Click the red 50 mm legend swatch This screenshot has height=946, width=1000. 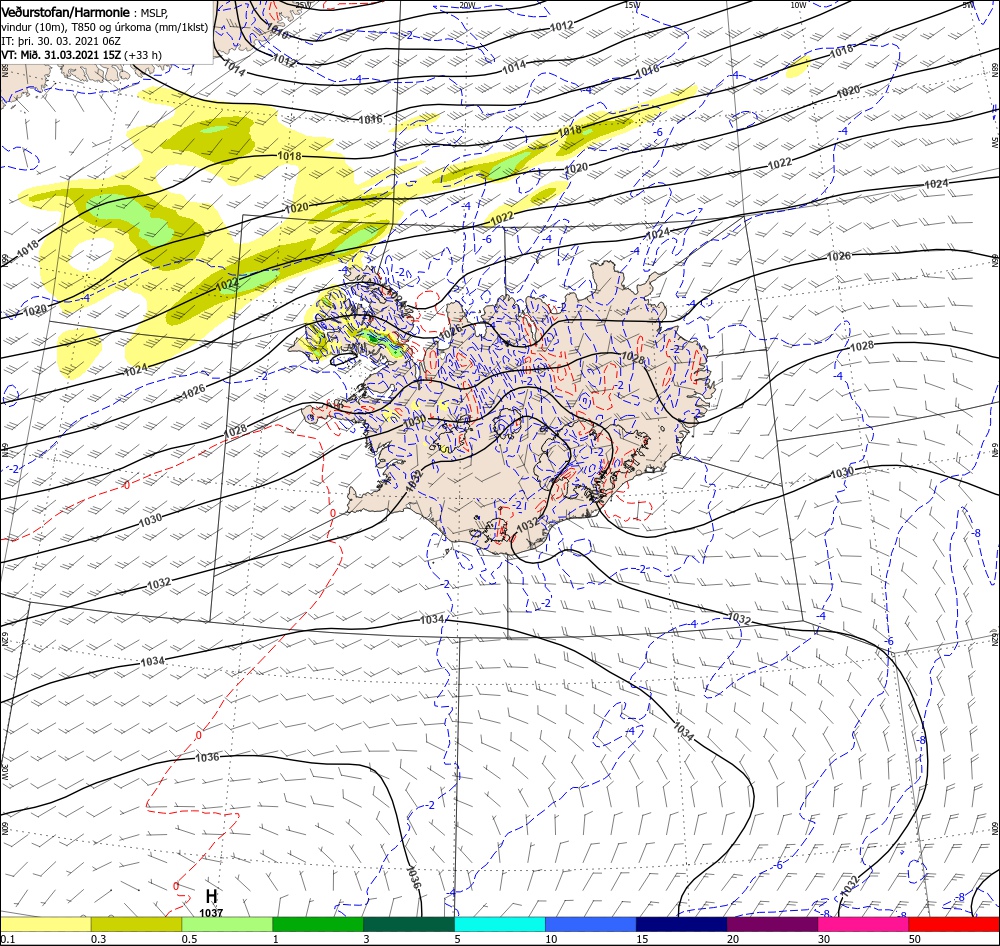pos(954,924)
